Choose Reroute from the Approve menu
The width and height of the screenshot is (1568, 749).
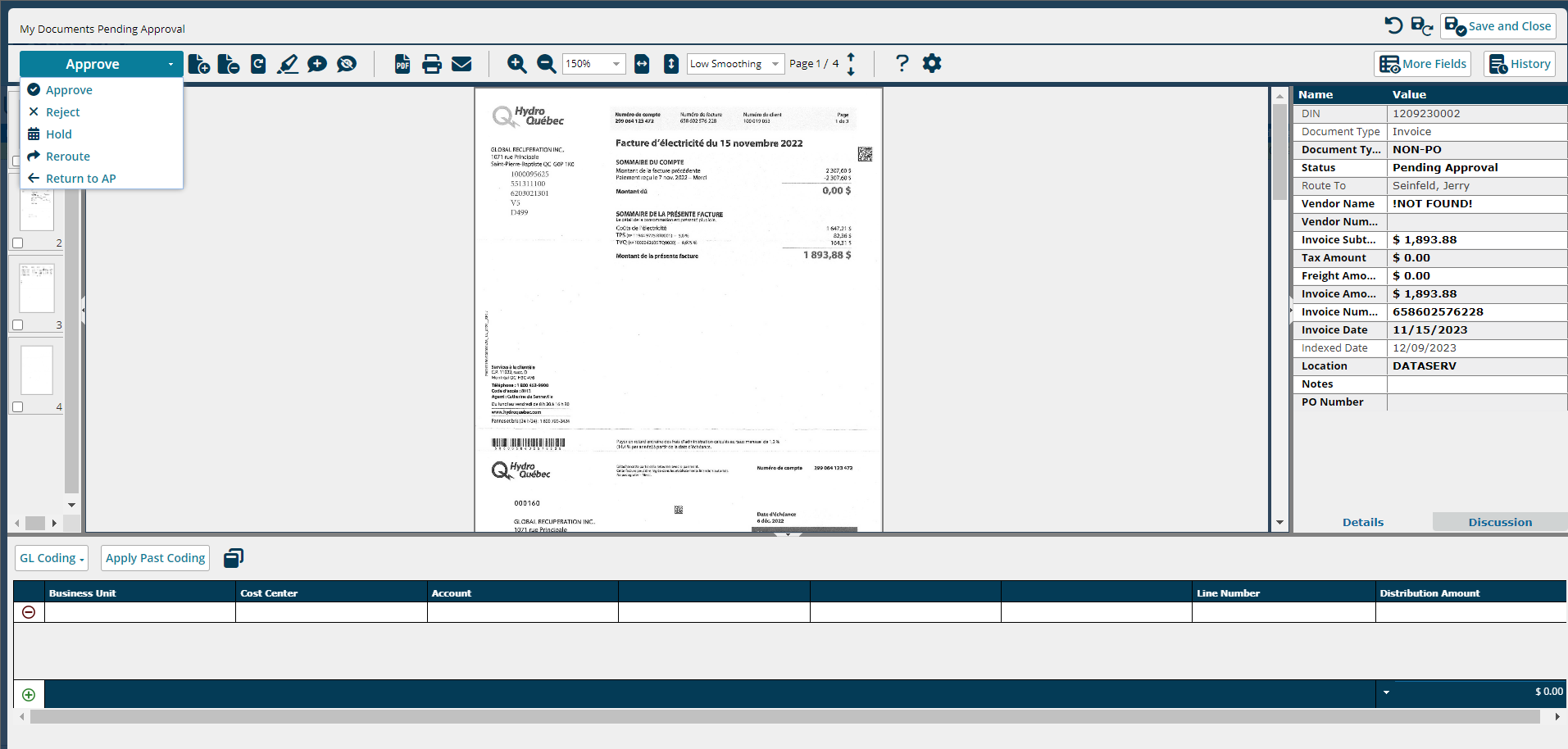point(68,157)
